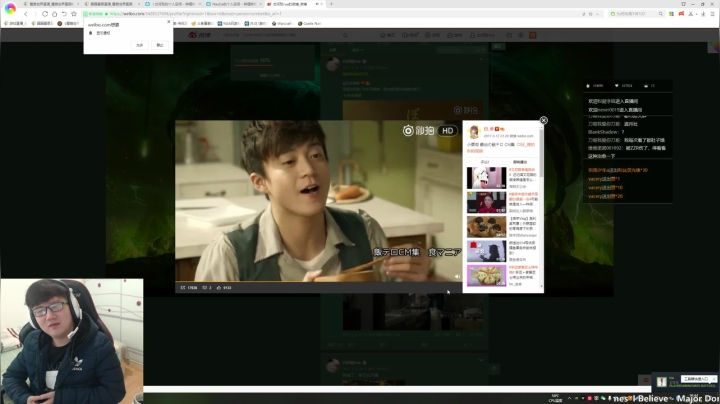Go to the browser home page icon

55,14
